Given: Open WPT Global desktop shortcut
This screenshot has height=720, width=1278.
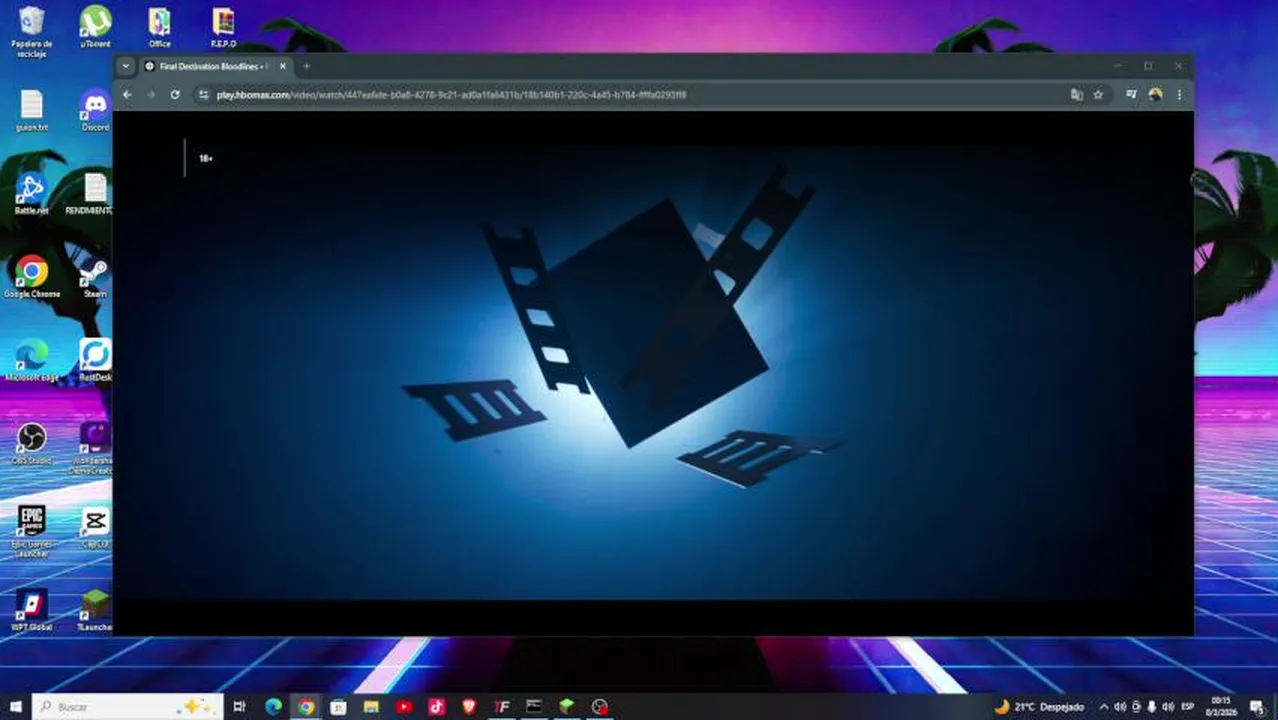Looking at the screenshot, I should coord(32,611).
